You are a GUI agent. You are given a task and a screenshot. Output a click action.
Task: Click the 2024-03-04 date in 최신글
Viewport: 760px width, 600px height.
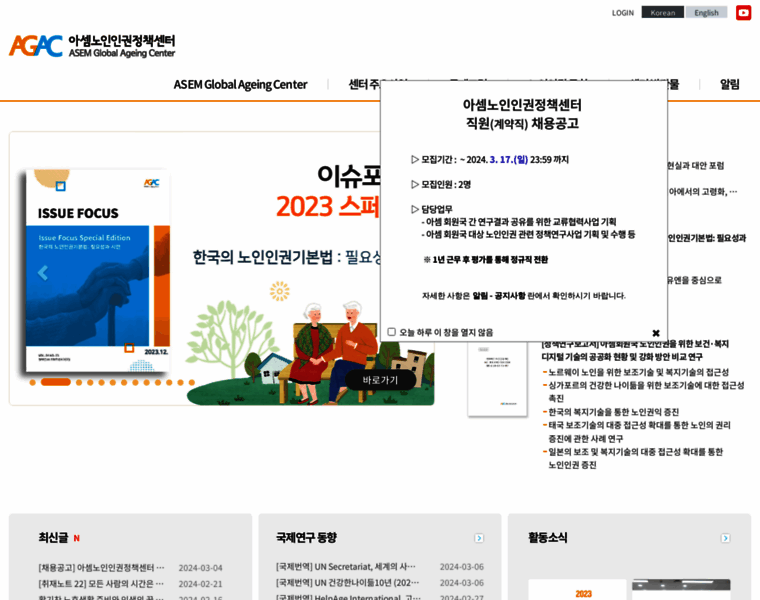tap(200, 568)
